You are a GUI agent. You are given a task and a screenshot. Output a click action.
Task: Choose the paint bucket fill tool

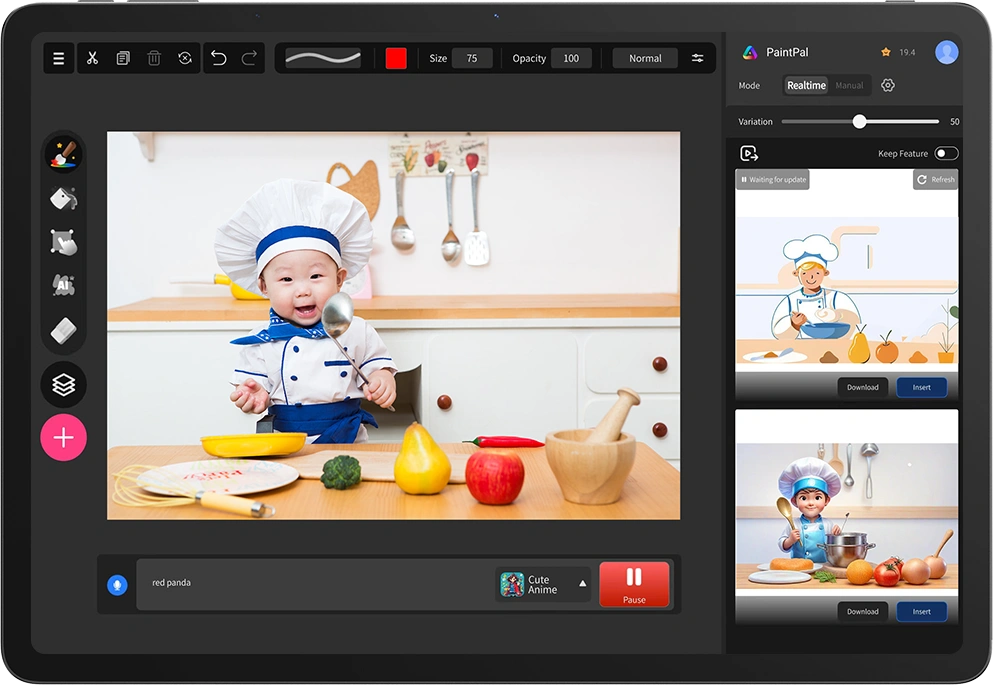[63, 198]
